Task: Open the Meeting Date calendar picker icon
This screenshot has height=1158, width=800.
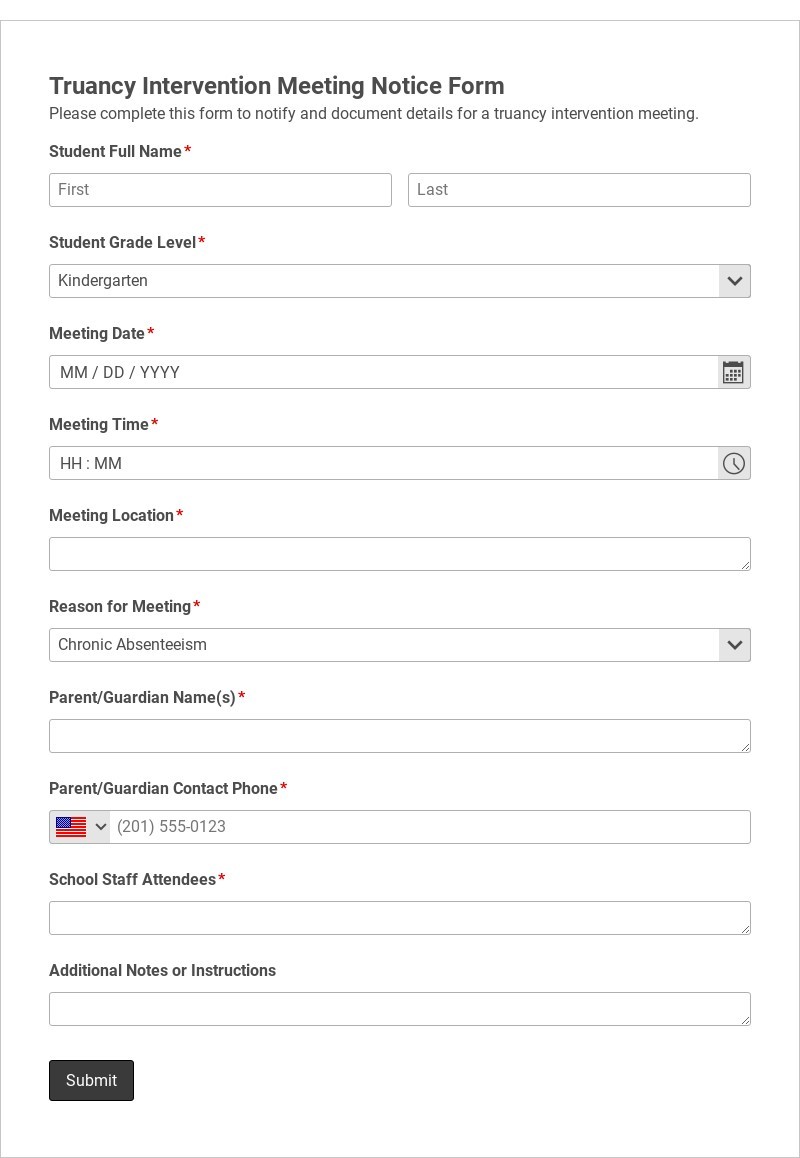Action: 733,372
